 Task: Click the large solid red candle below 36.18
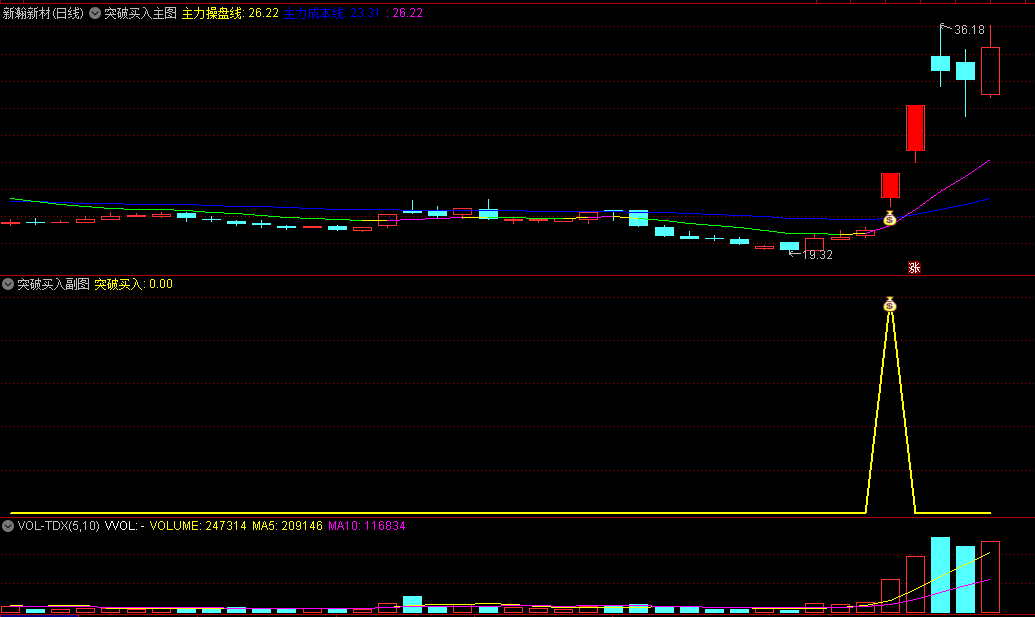pyautogui.click(x=915, y=128)
